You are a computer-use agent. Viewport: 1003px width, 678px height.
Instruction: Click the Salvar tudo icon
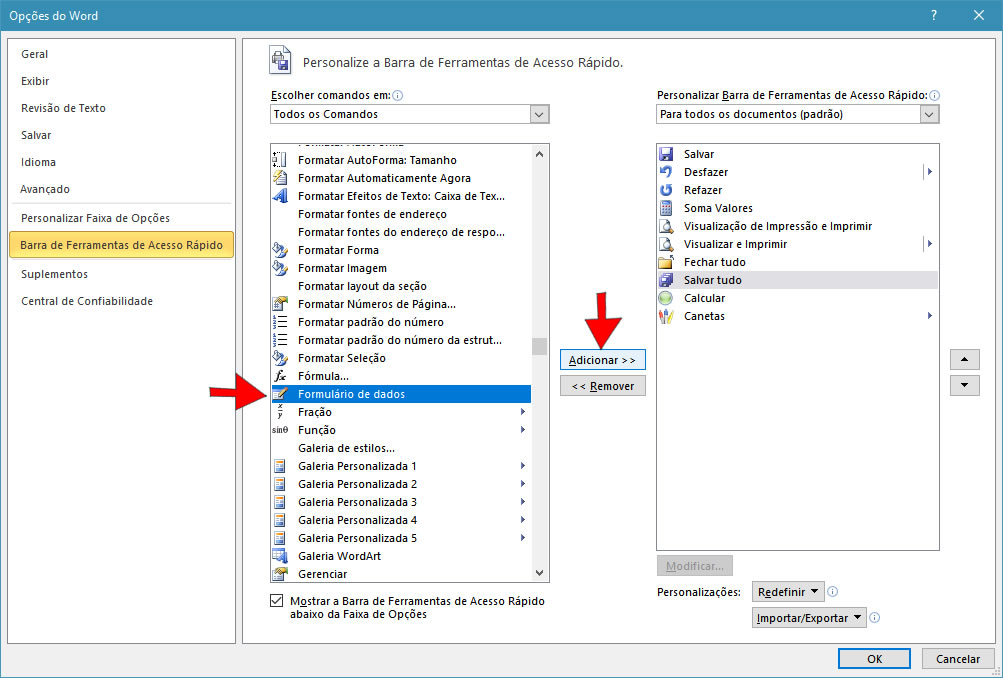click(x=666, y=280)
